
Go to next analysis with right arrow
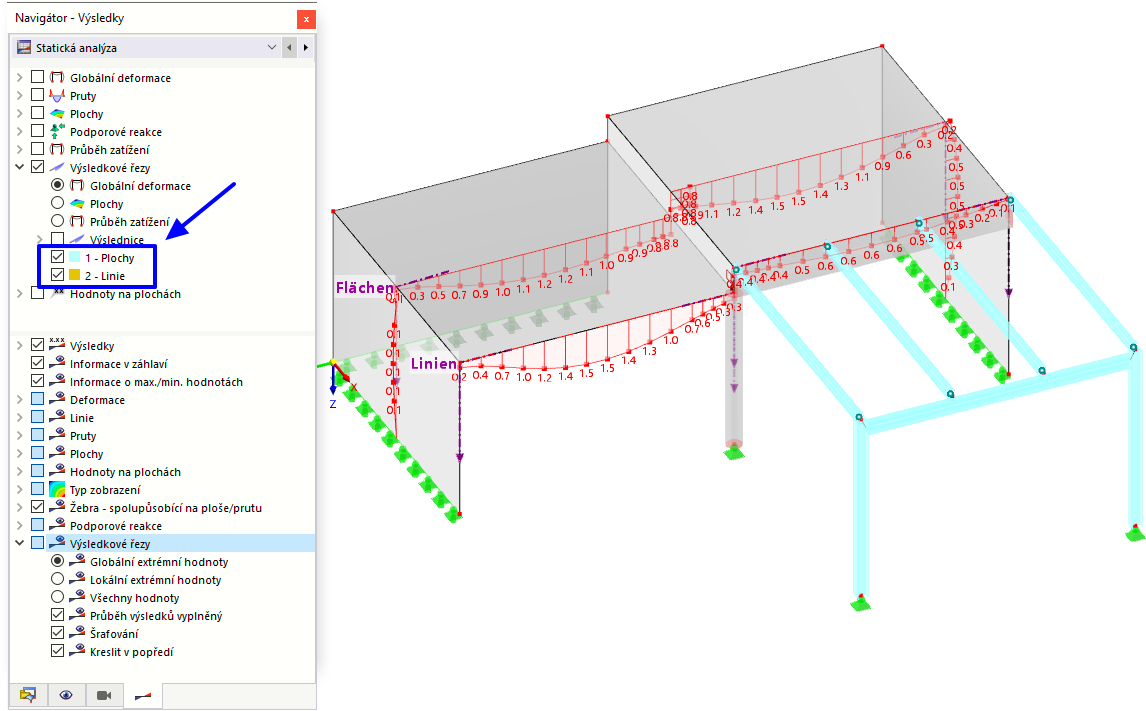click(x=306, y=47)
